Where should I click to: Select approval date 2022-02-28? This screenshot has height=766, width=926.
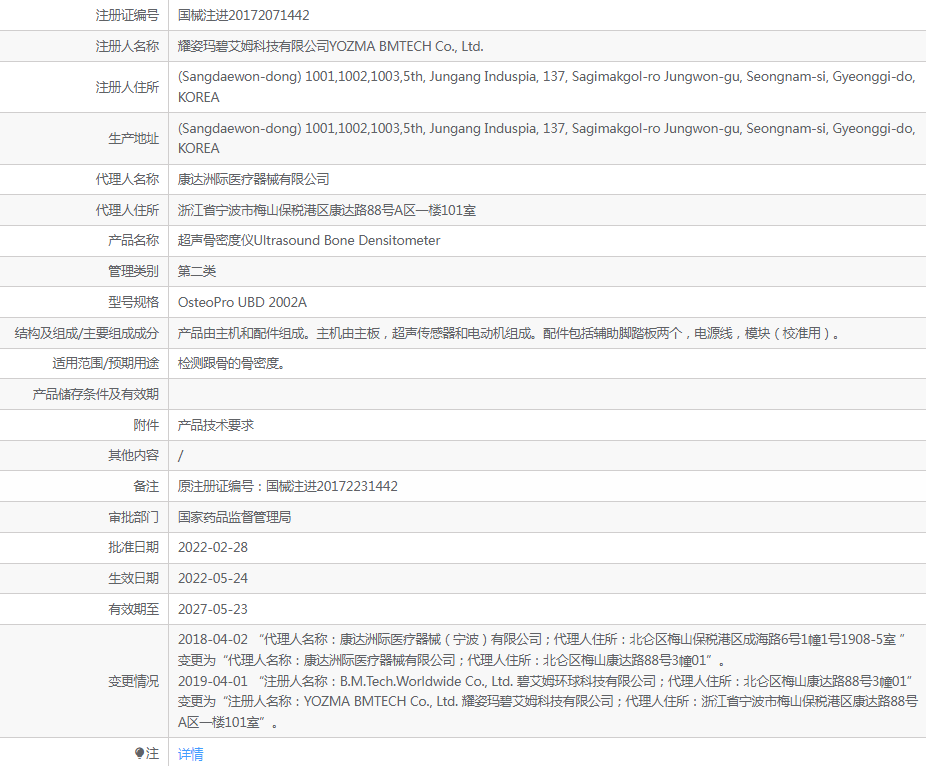pos(213,547)
